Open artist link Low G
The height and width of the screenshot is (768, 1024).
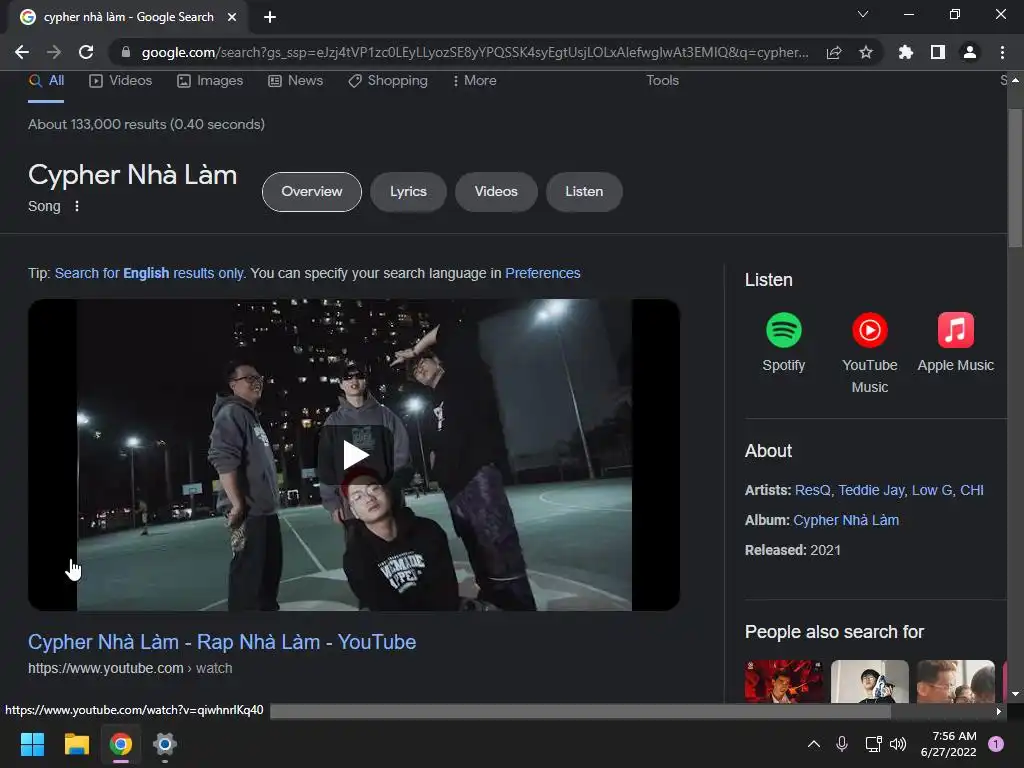click(932, 490)
